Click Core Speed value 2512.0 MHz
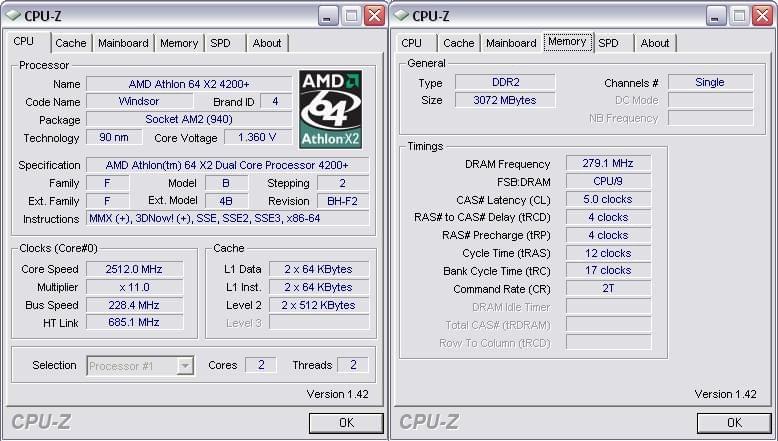 [x=134, y=269]
